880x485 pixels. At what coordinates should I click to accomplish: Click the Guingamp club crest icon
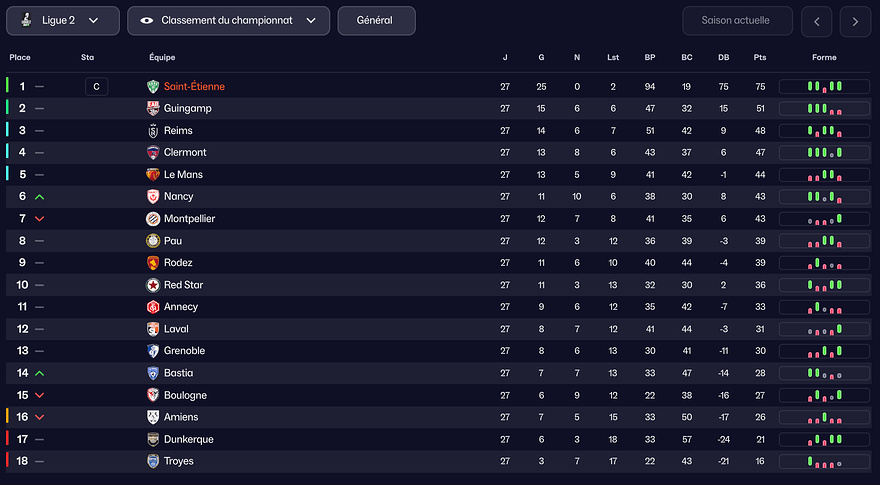click(153, 109)
